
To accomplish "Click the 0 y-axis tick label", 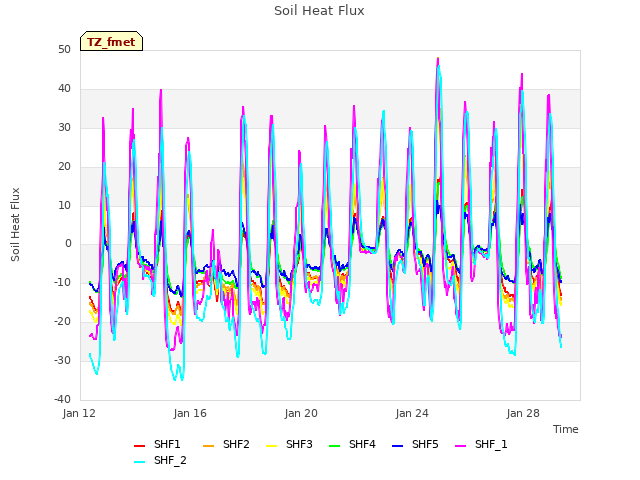I will pos(68,244).
